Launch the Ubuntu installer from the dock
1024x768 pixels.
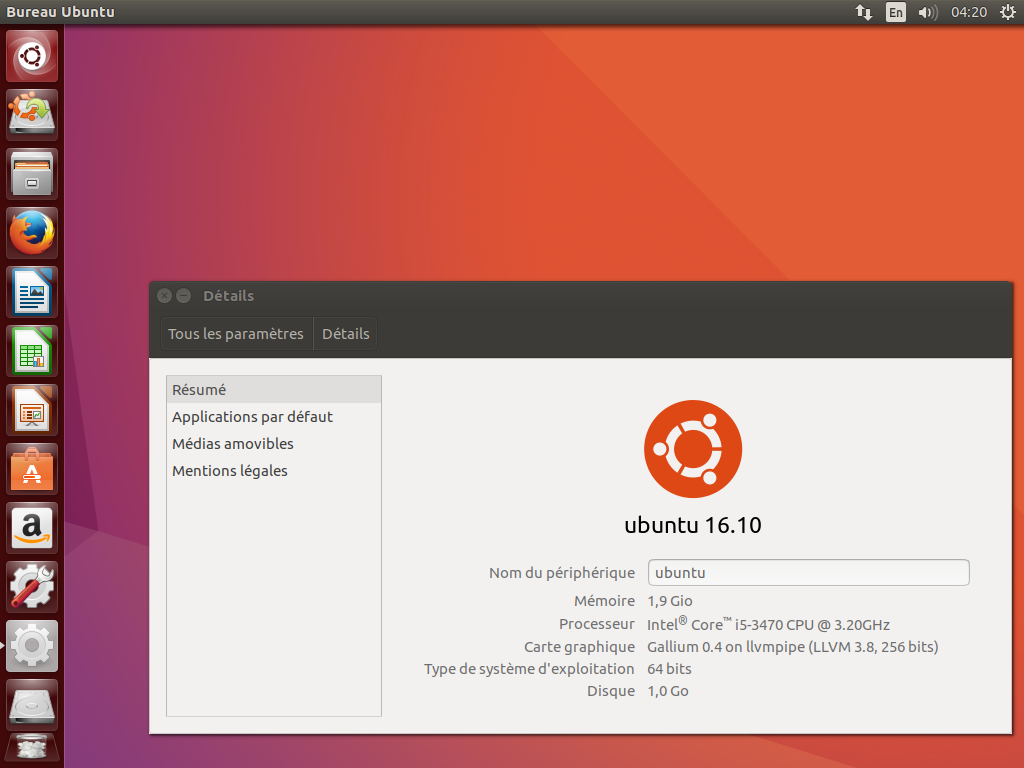click(32, 115)
